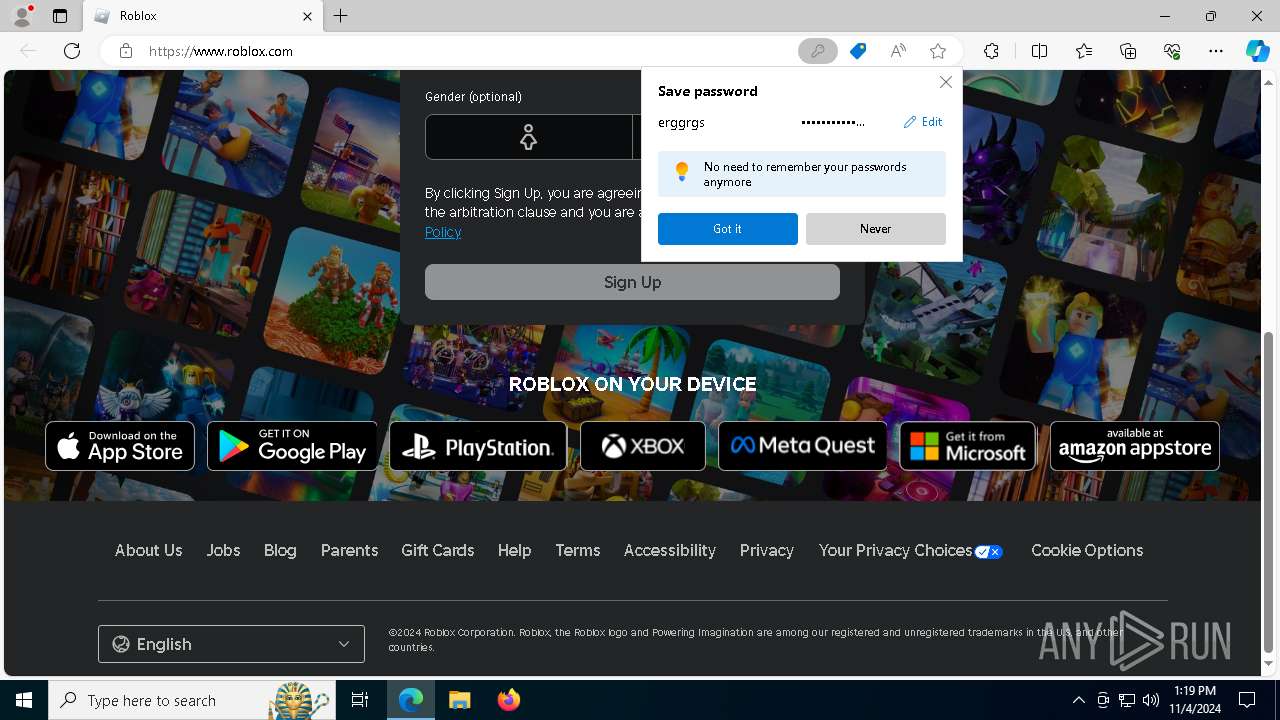Click the taskbar clock and date
Viewport: 1280px width, 720px height.
coord(1194,700)
